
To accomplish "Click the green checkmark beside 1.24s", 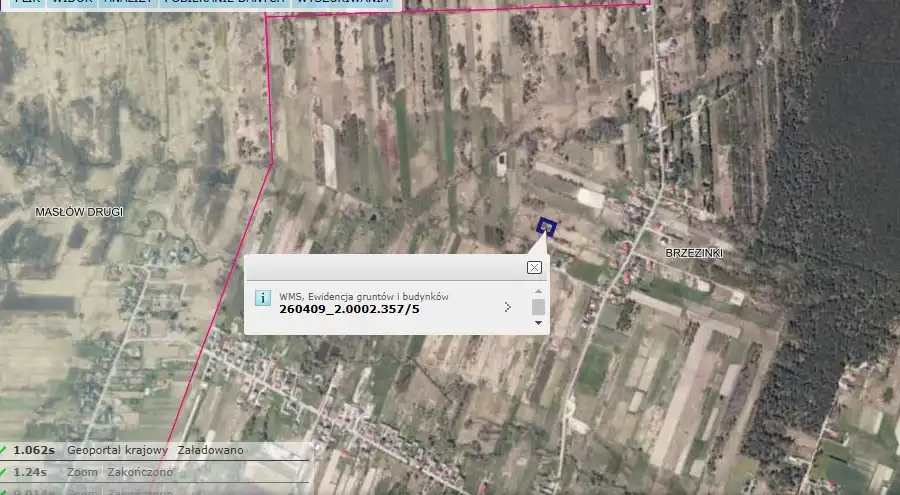I will 5,472.
